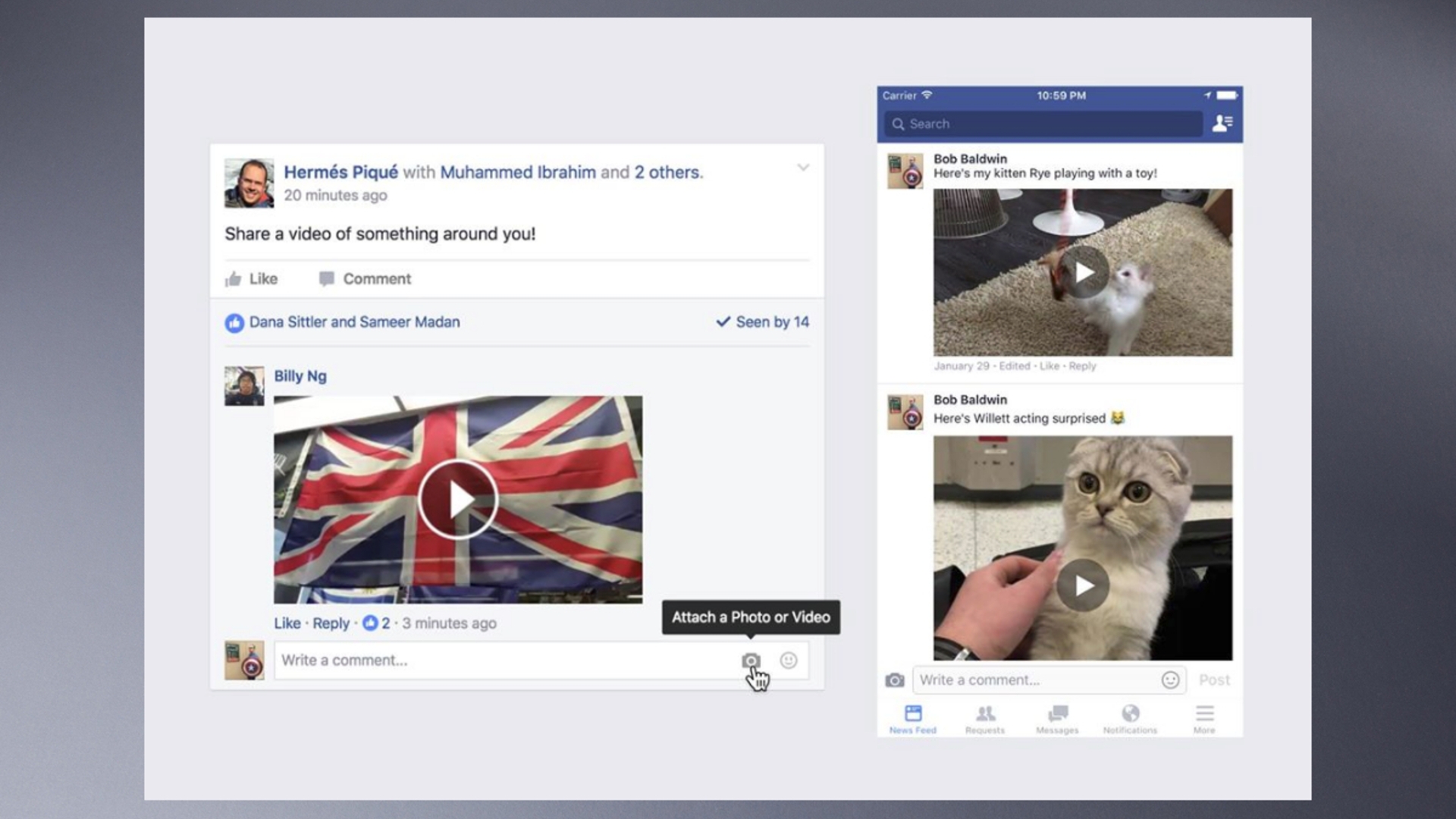This screenshot has width=1456, height=819.
Task: Click the Comment button on main post
Action: click(x=365, y=278)
